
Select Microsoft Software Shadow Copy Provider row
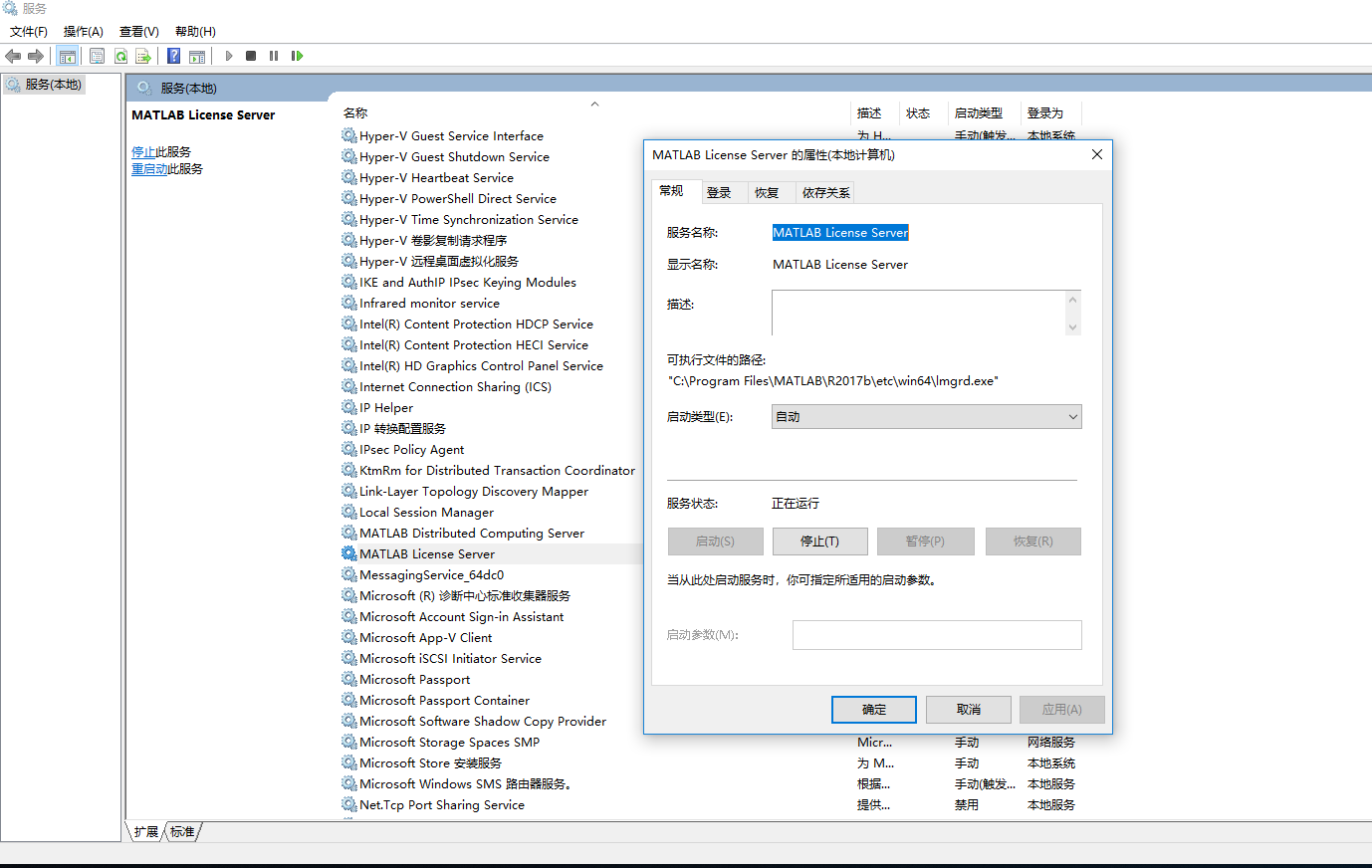(x=483, y=721)
